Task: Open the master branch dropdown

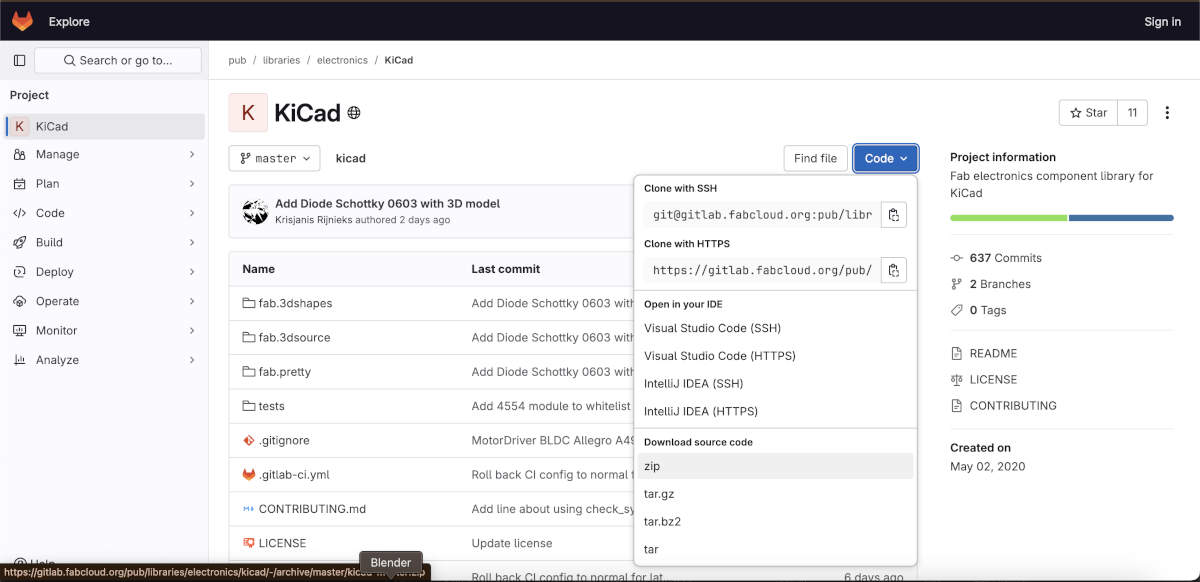Action: coord(275,158)
